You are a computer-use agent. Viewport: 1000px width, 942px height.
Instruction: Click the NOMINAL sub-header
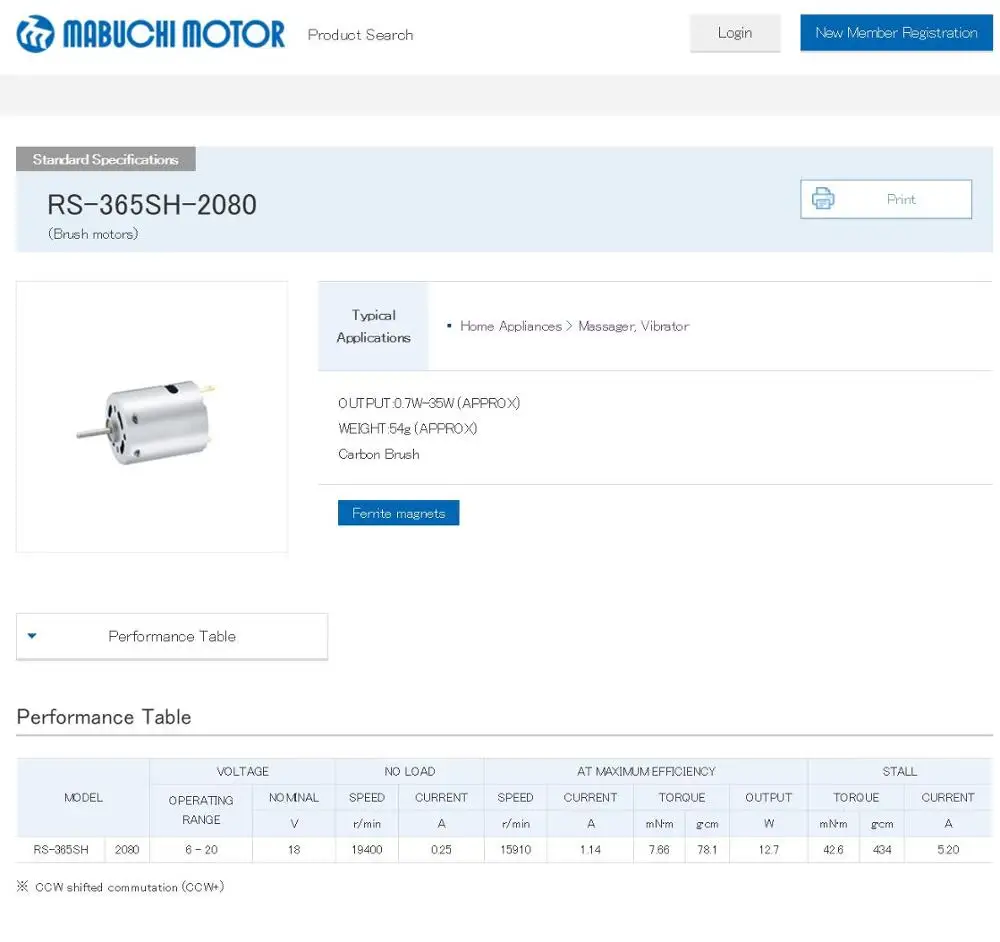click(x=294, y=798)
